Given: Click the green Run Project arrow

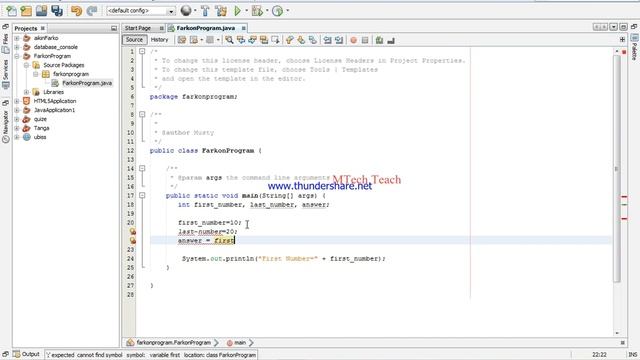Looking at the screenshot, I should click(237, 11).
